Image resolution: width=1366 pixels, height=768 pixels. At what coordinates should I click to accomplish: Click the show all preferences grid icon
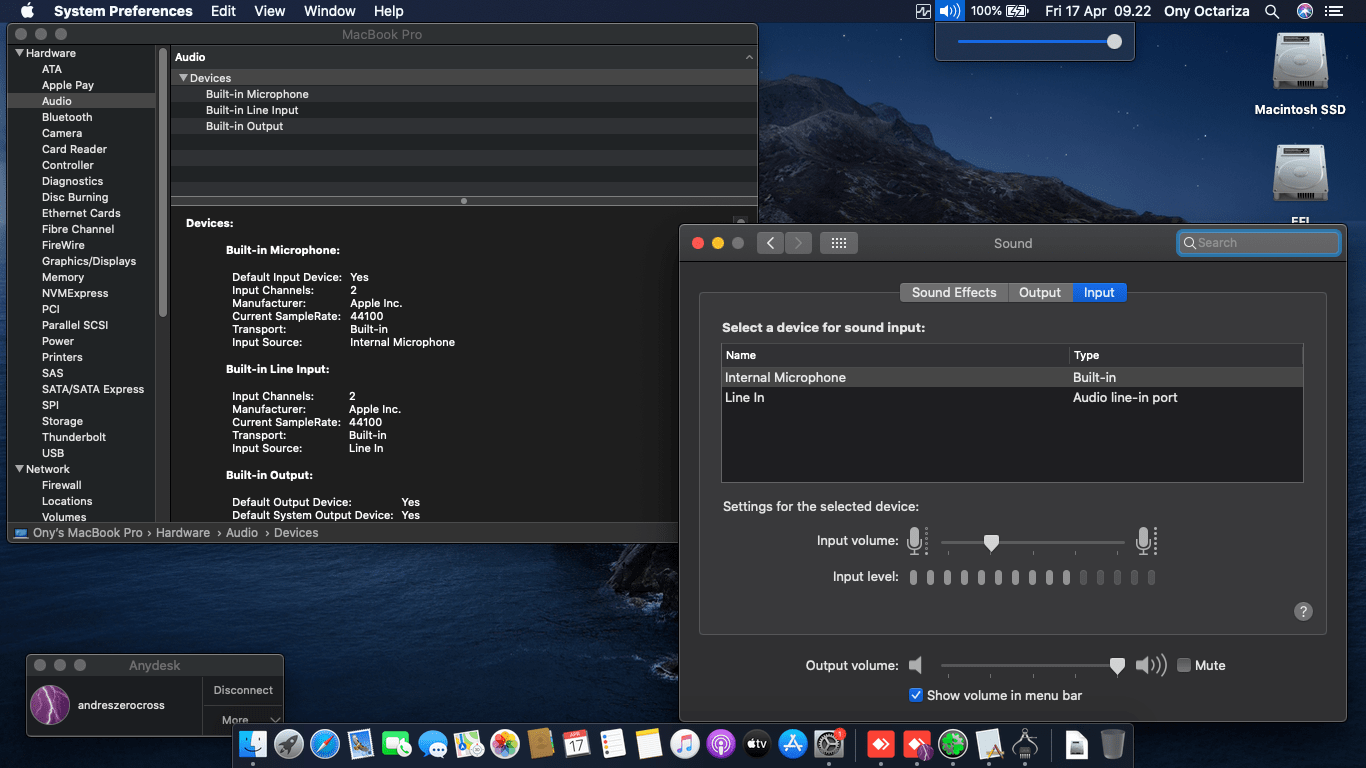838,243
